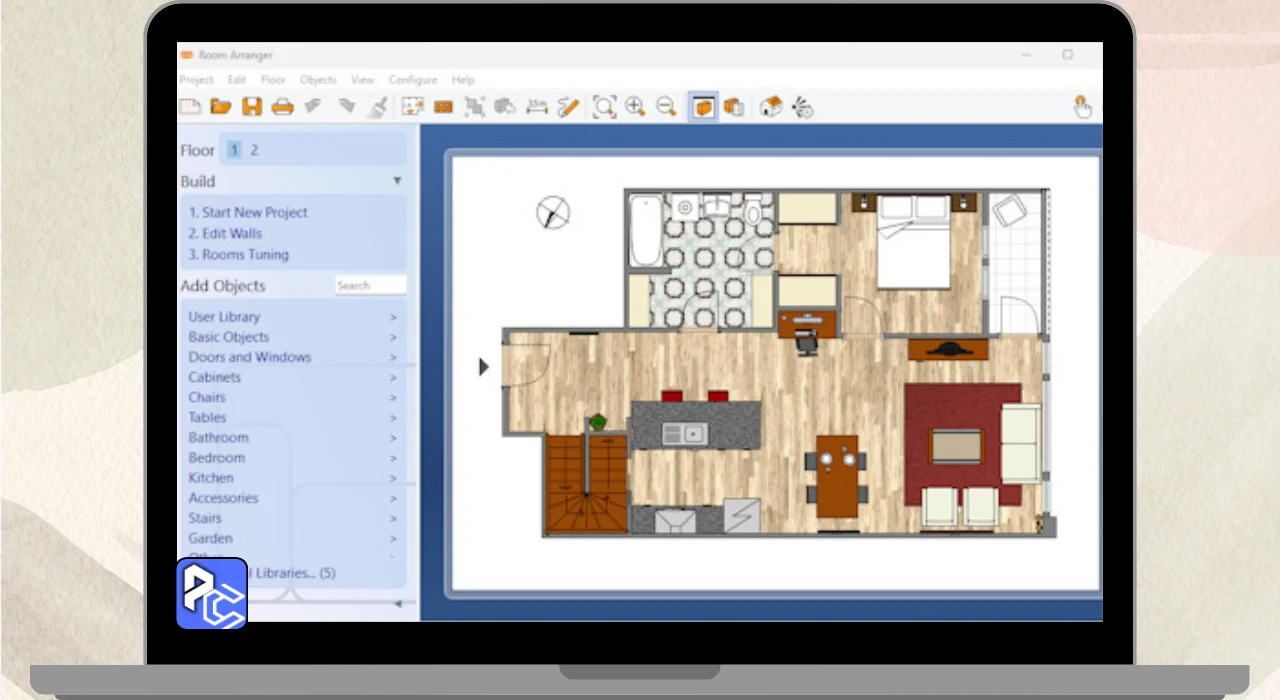This screenshot has width=1280, height=700.
Task: Click the Print icon in toolbar
Action: [x=283, y=106]
